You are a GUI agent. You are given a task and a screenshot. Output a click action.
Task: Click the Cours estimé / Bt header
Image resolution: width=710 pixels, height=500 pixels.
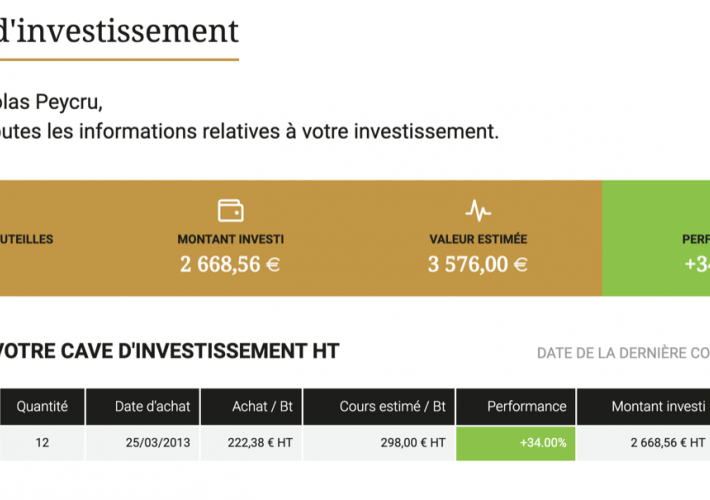coord(379,406)
